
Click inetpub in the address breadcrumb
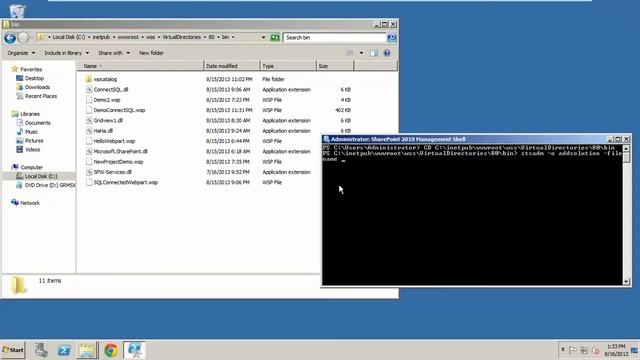coord(101,37)
